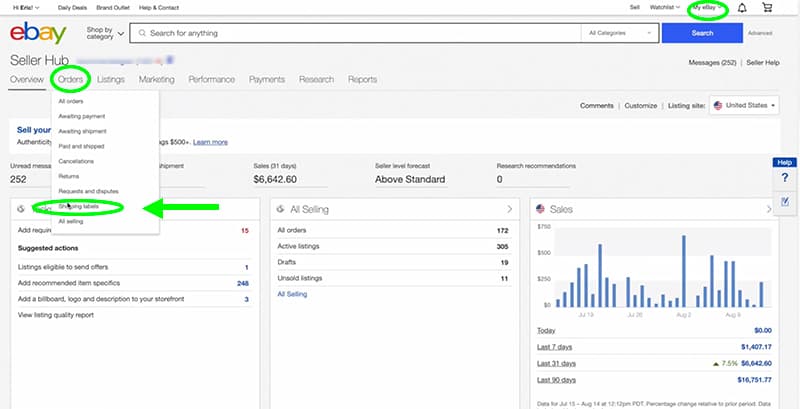Viewport: 800px width, 409px height.
Task: Open the Research tab
Action: pyautogui.click(x=316, y=80)
